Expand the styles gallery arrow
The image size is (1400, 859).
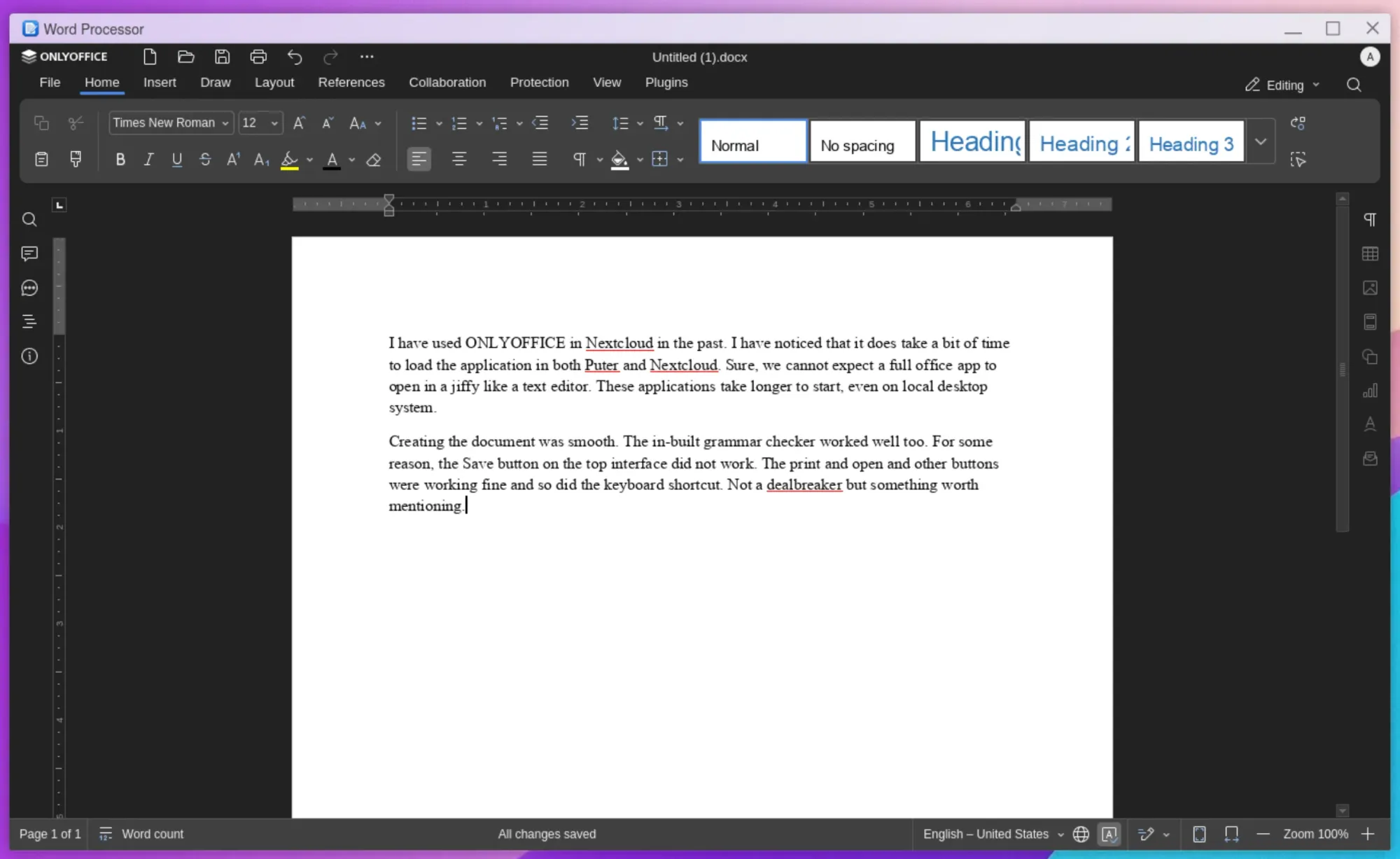[x=1261, y=141]
